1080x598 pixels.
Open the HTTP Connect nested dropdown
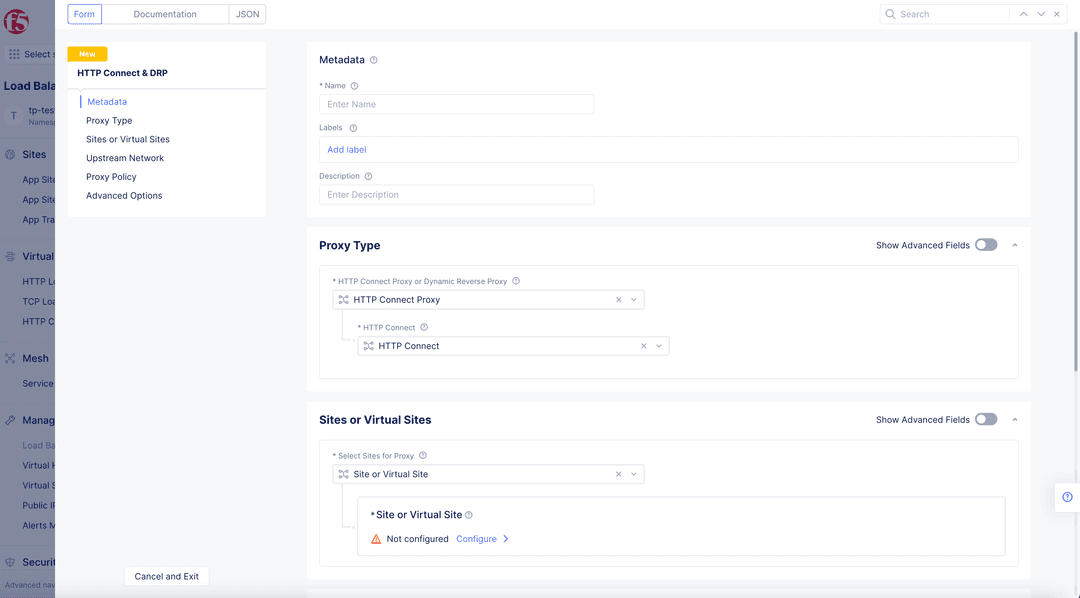pos(658,346)
